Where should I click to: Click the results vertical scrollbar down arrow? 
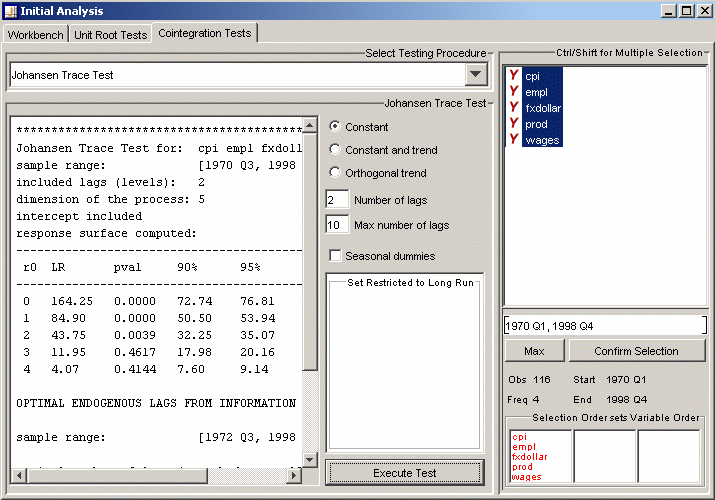(310, 458)
